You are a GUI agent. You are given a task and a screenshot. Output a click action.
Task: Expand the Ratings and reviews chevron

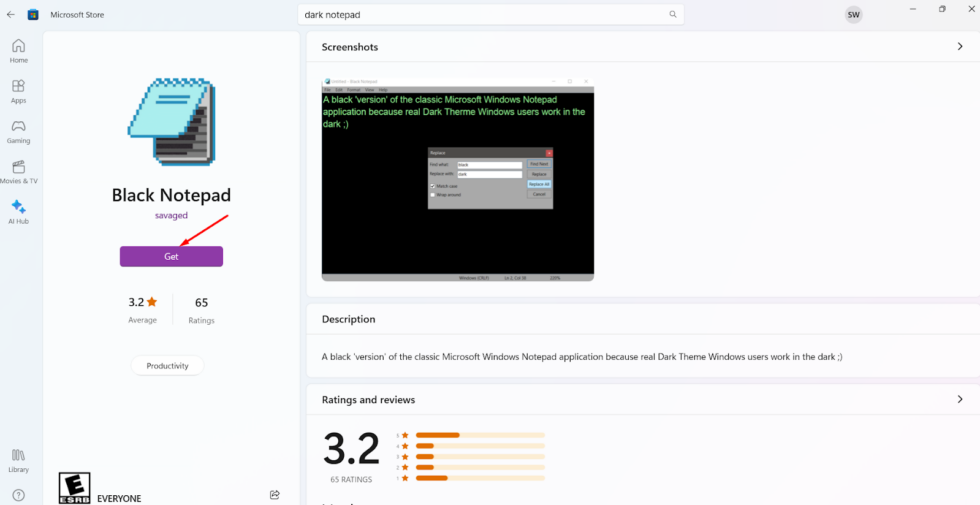(960, 399)
